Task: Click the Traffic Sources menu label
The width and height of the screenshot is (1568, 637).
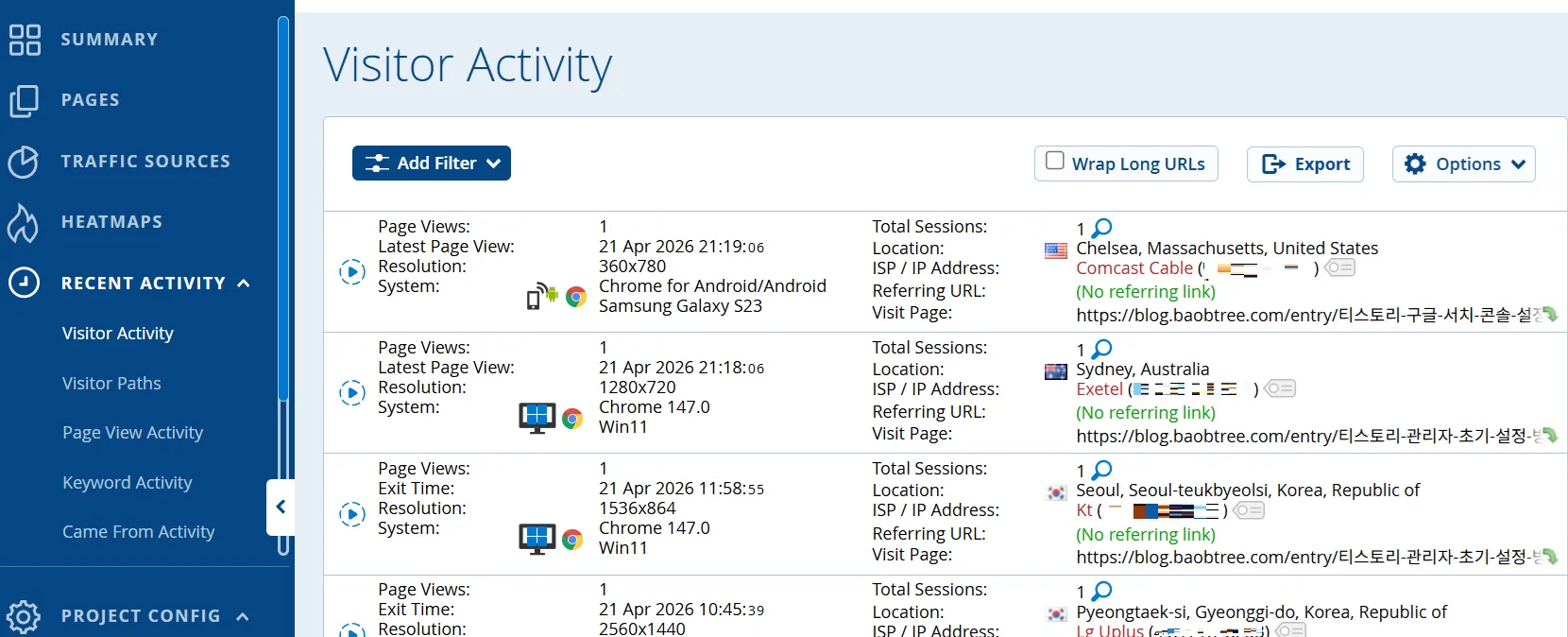Action: (145, 162)
